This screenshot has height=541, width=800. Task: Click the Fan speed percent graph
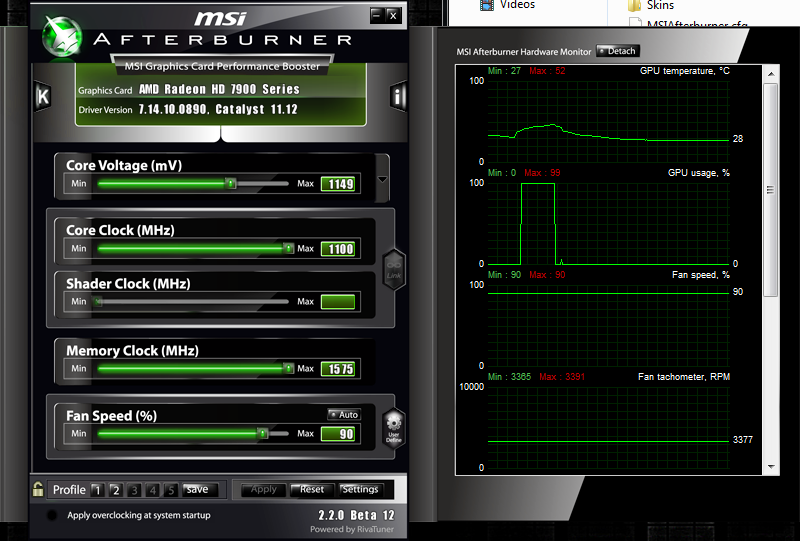pos(609,326)
